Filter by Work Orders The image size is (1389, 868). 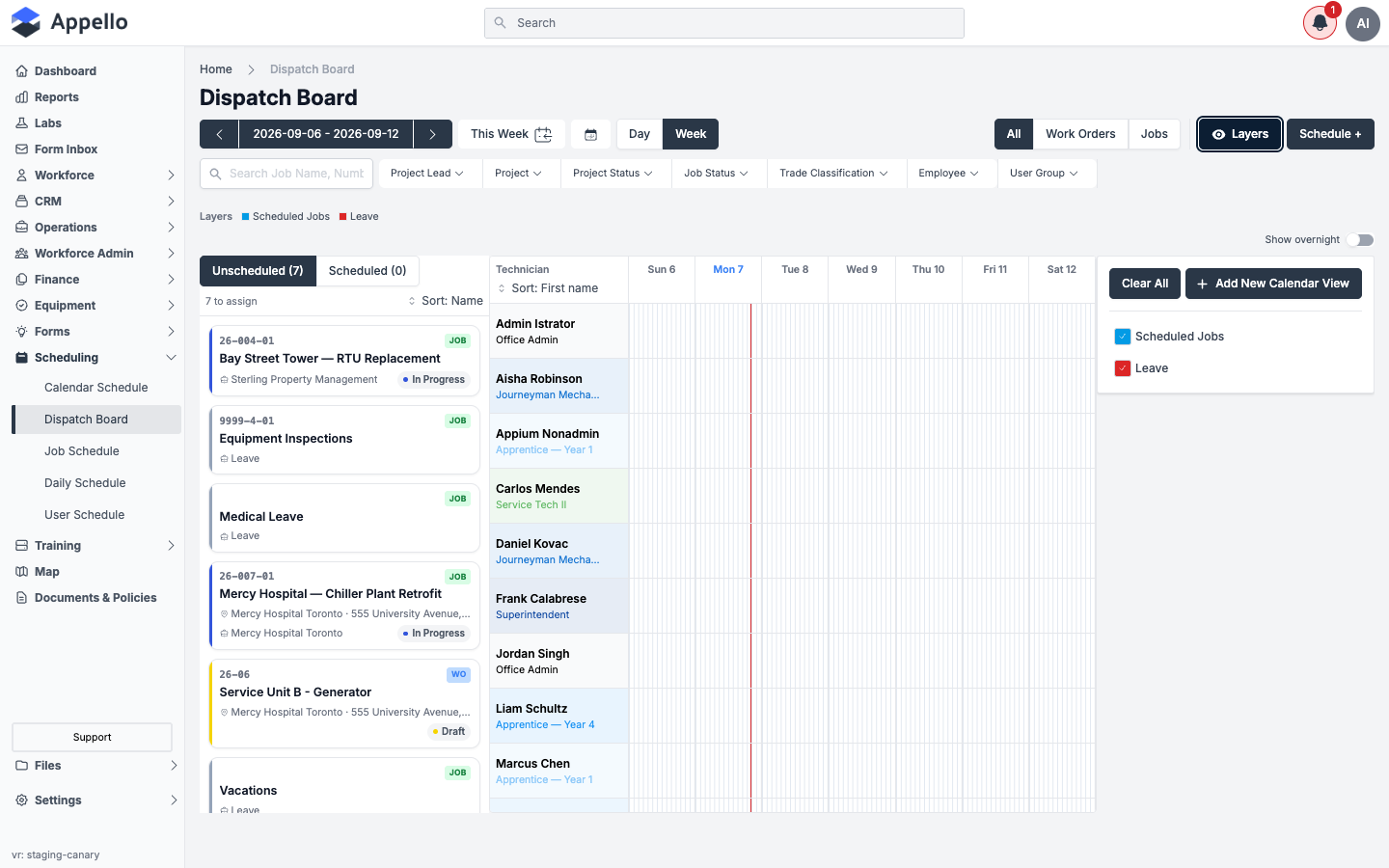(x=1080, y=134)
